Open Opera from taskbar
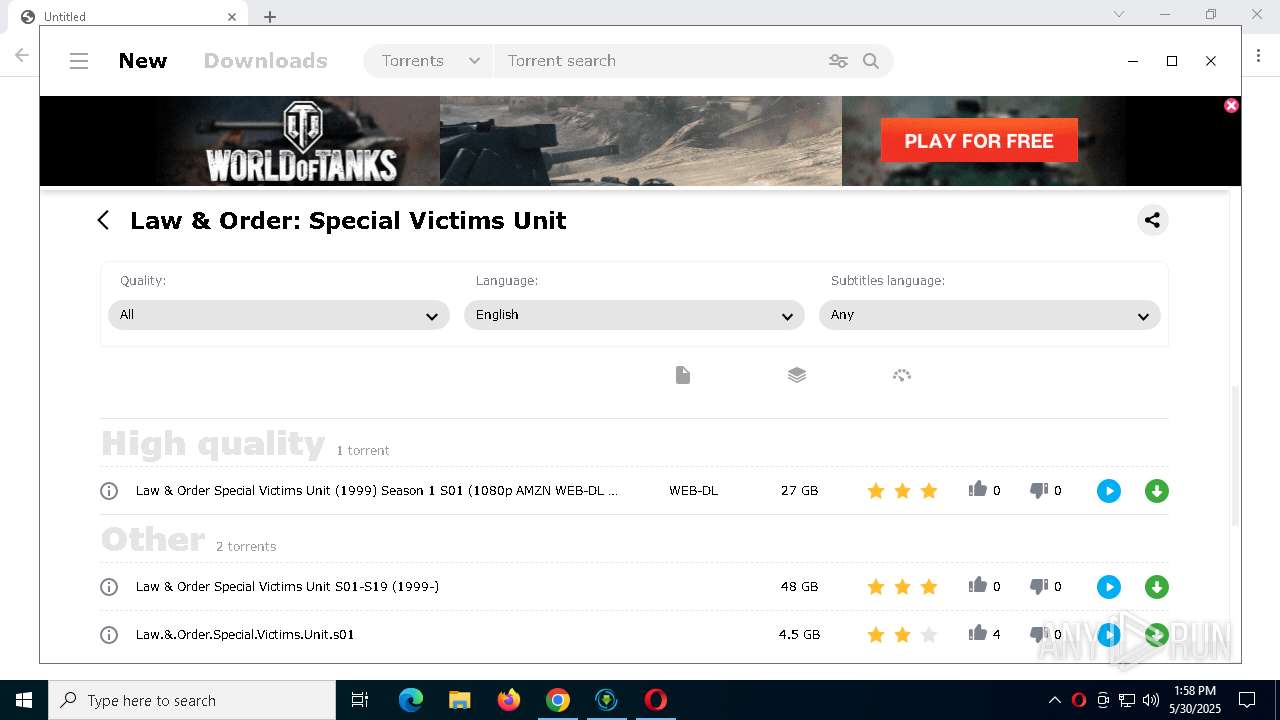 pos(656,700)
